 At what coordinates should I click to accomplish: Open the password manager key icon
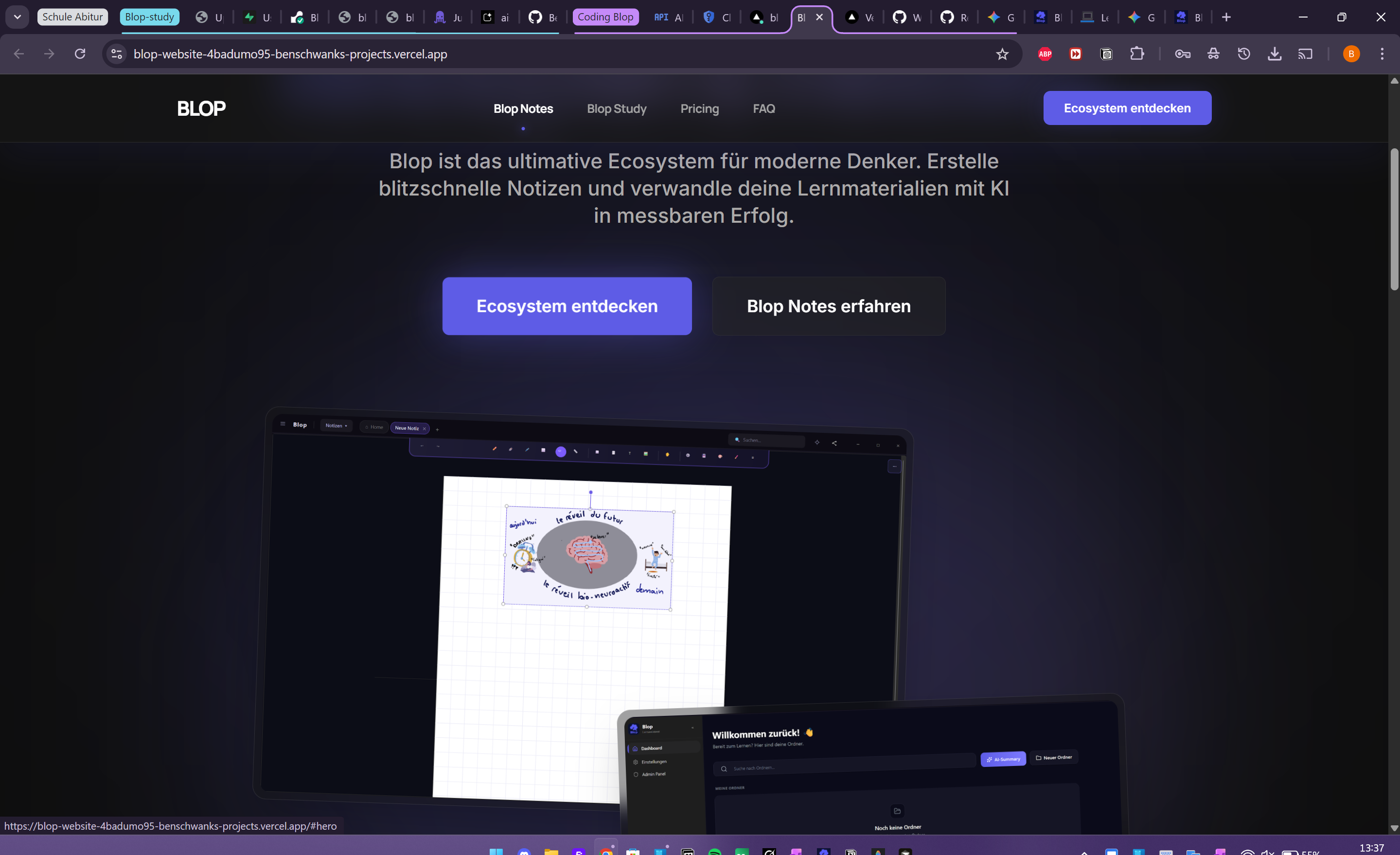[1182, 54]
